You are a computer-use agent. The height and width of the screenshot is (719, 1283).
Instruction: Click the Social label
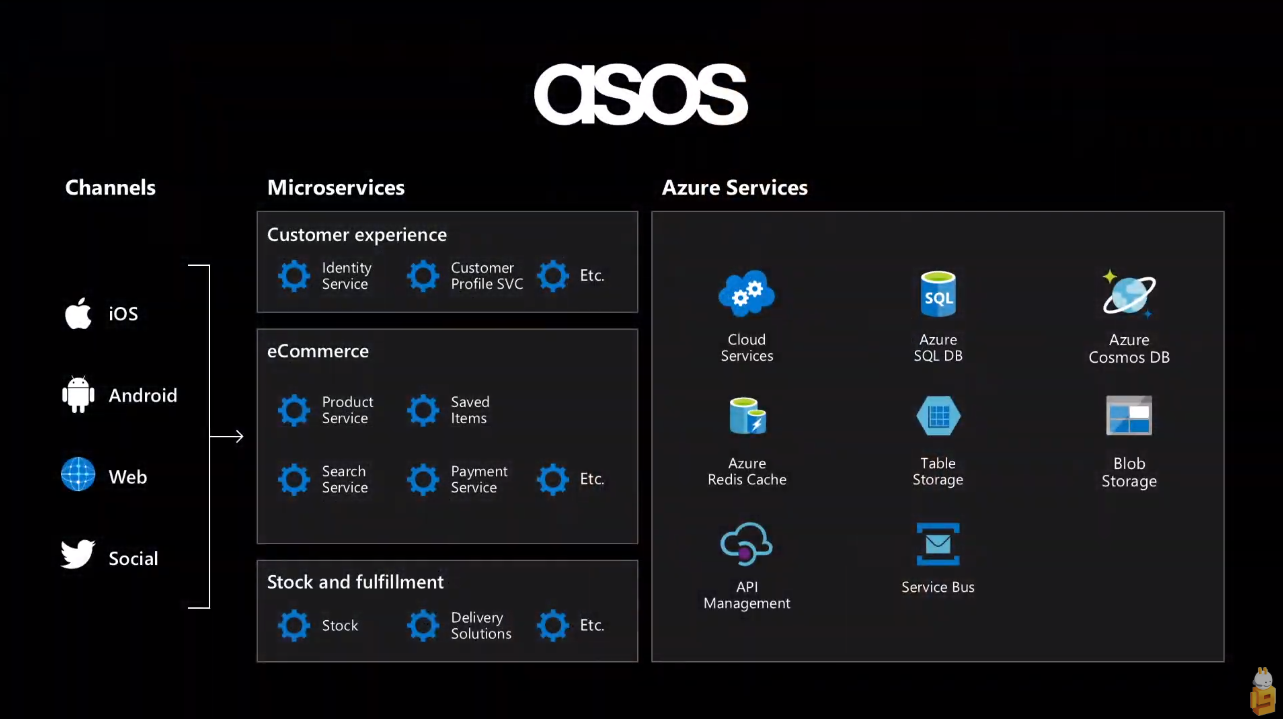pos(133,559)
